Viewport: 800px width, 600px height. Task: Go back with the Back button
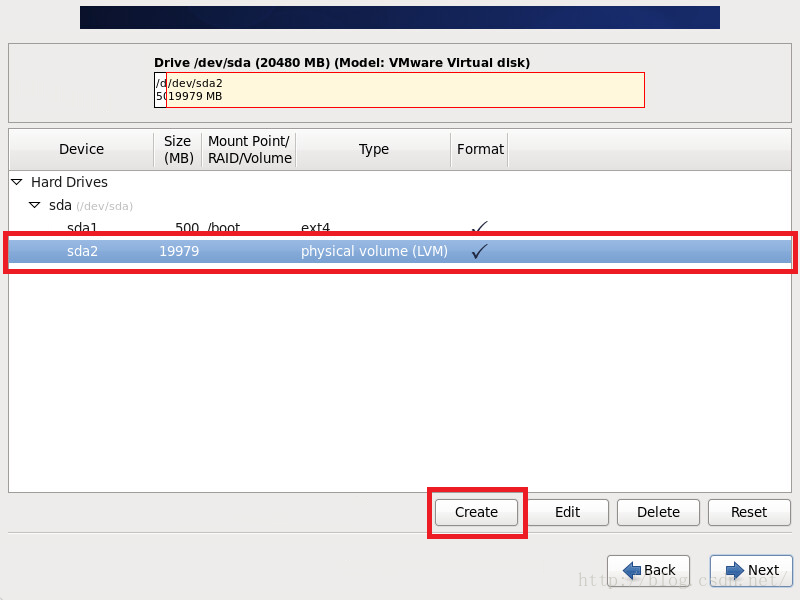(x=648, y=569)
